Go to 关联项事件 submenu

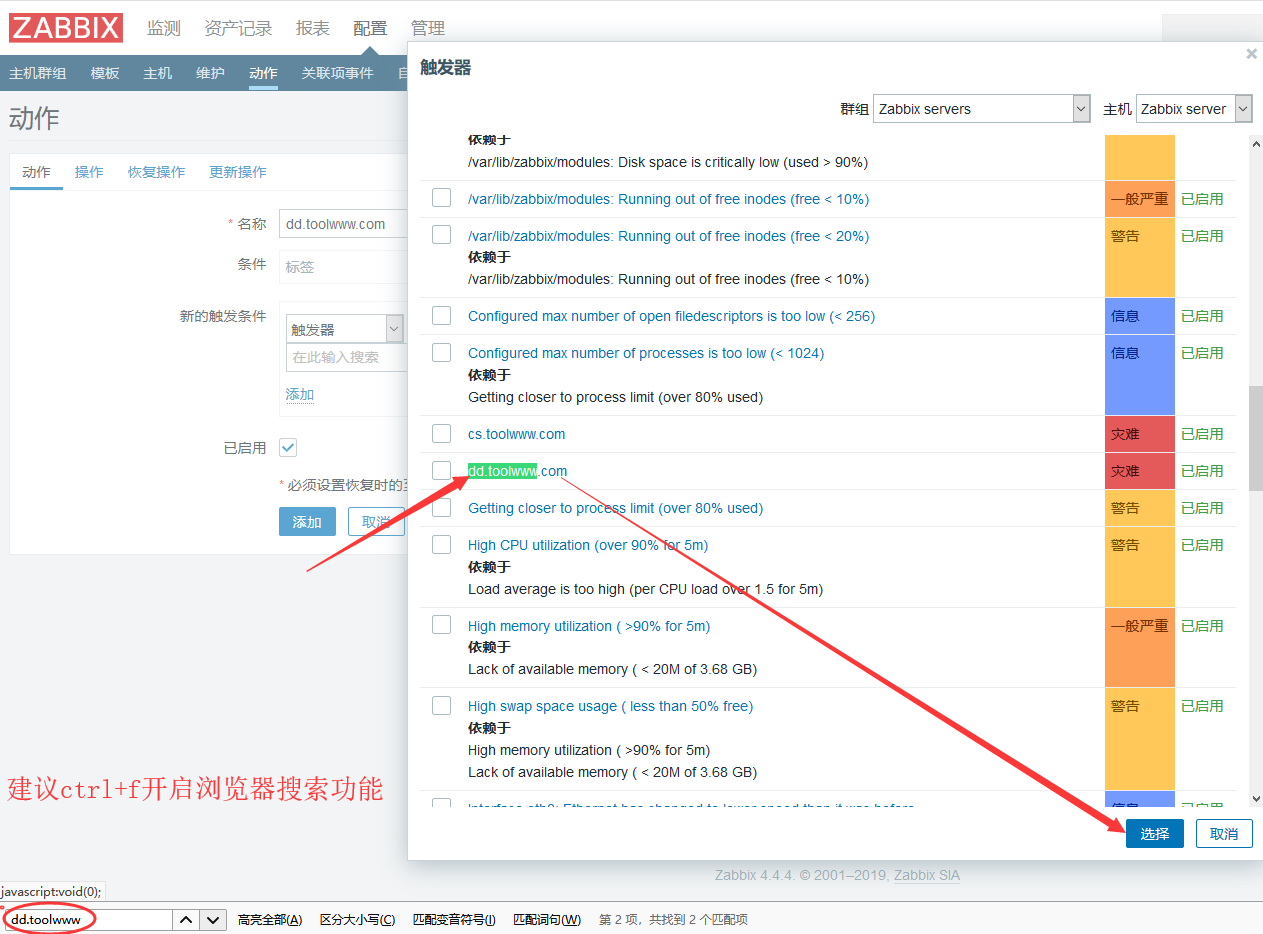tap(338, 73)
